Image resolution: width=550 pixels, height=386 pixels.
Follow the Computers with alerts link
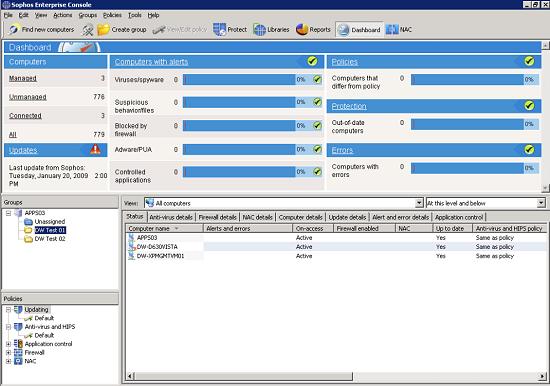tap(151, 62)
